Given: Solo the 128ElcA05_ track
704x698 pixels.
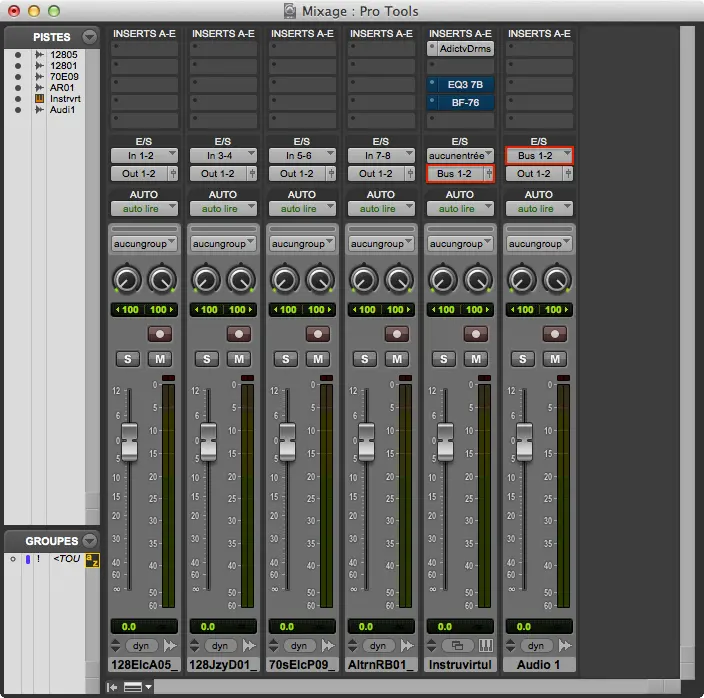Looking at the screenshot, I should point(128,359).
